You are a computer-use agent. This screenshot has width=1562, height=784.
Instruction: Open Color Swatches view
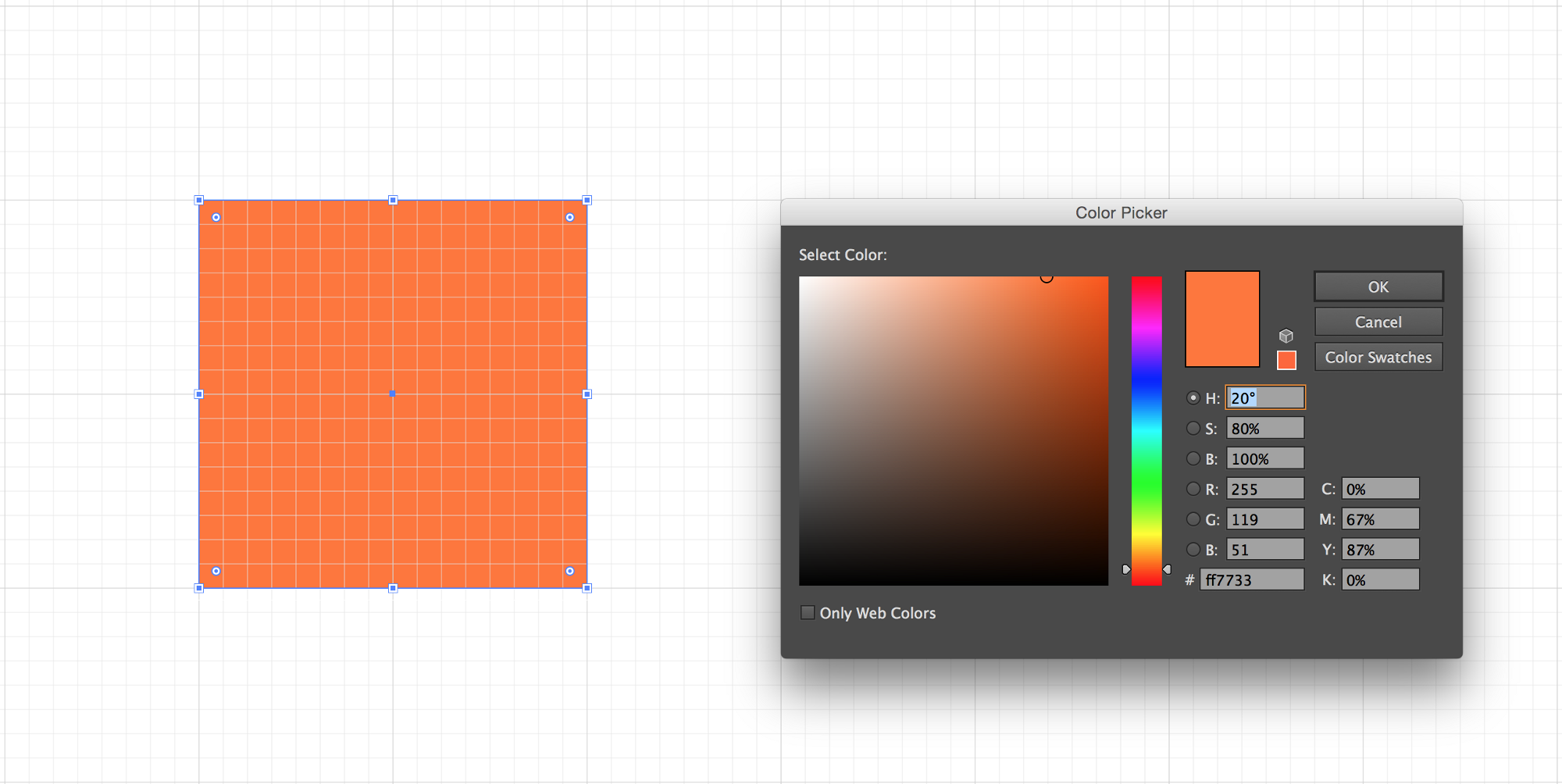click(x=1378, y=357)
